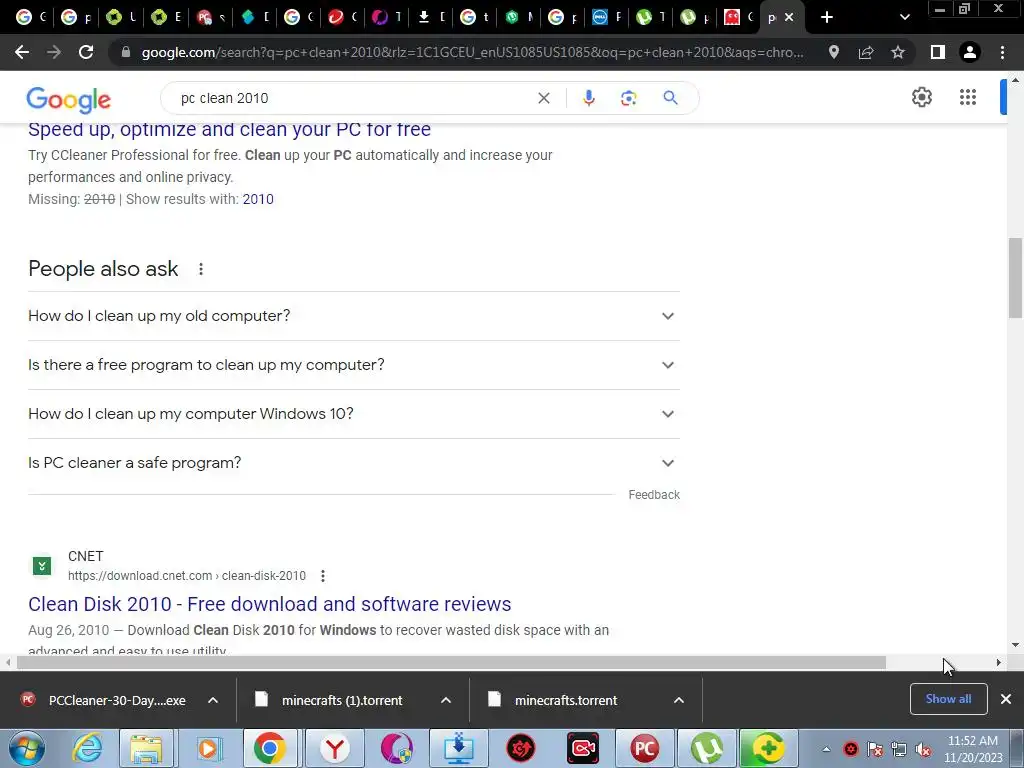Viewport: 1024px width, 768px height.
Task: Open the tab search dropdown
Action: [904, 17]
